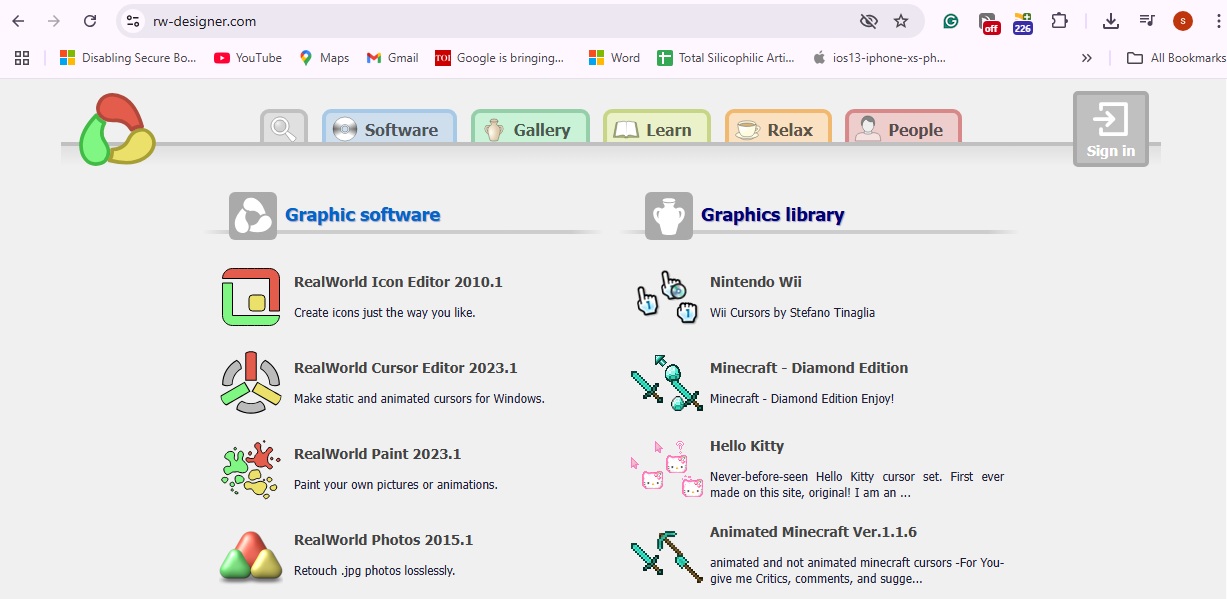Viewport: 1227px width, 599px height.
Task: Click 'Paint your own pictures or animations.' text
Action: click(x=396, y=485)
